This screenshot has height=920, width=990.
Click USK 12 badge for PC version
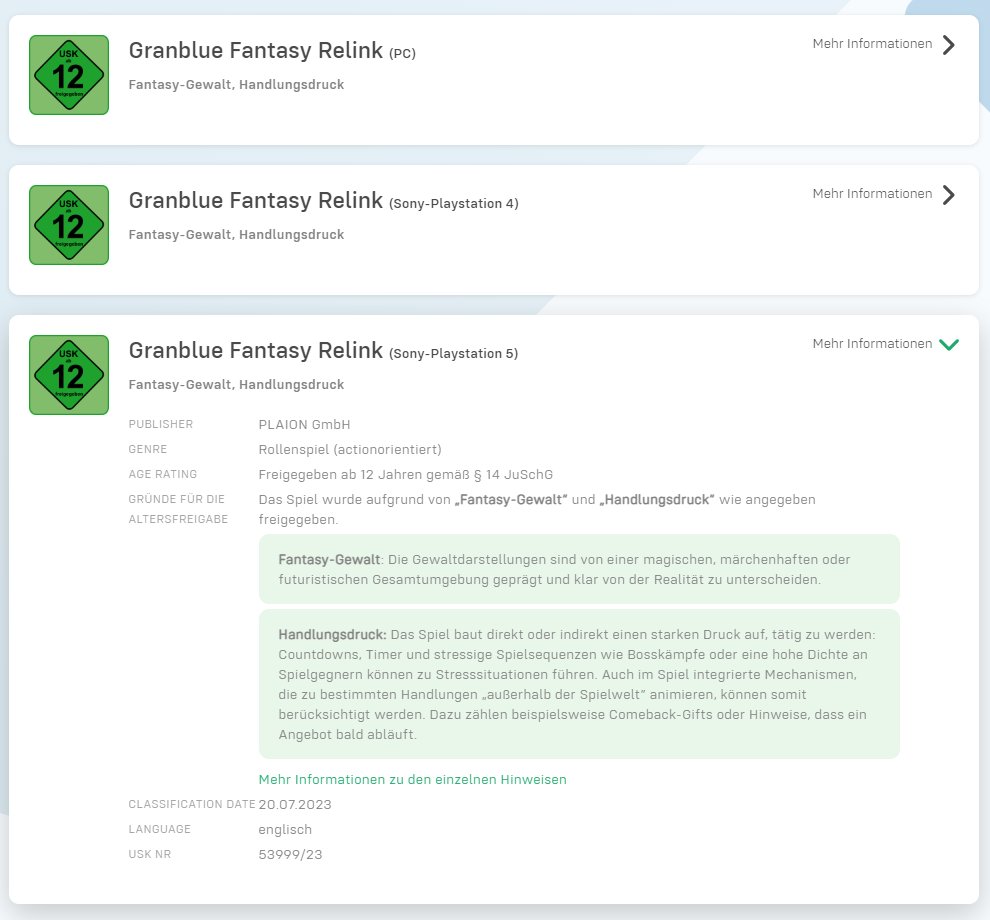[x=69, y=75]
